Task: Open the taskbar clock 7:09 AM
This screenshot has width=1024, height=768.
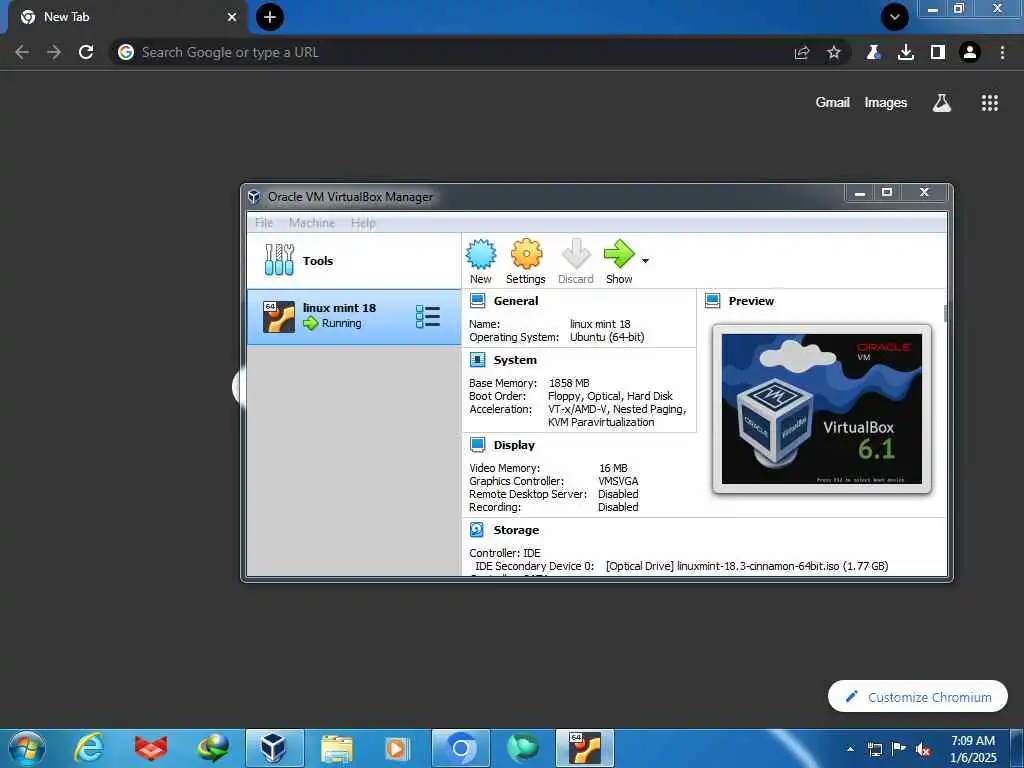Action: (973, 748)
